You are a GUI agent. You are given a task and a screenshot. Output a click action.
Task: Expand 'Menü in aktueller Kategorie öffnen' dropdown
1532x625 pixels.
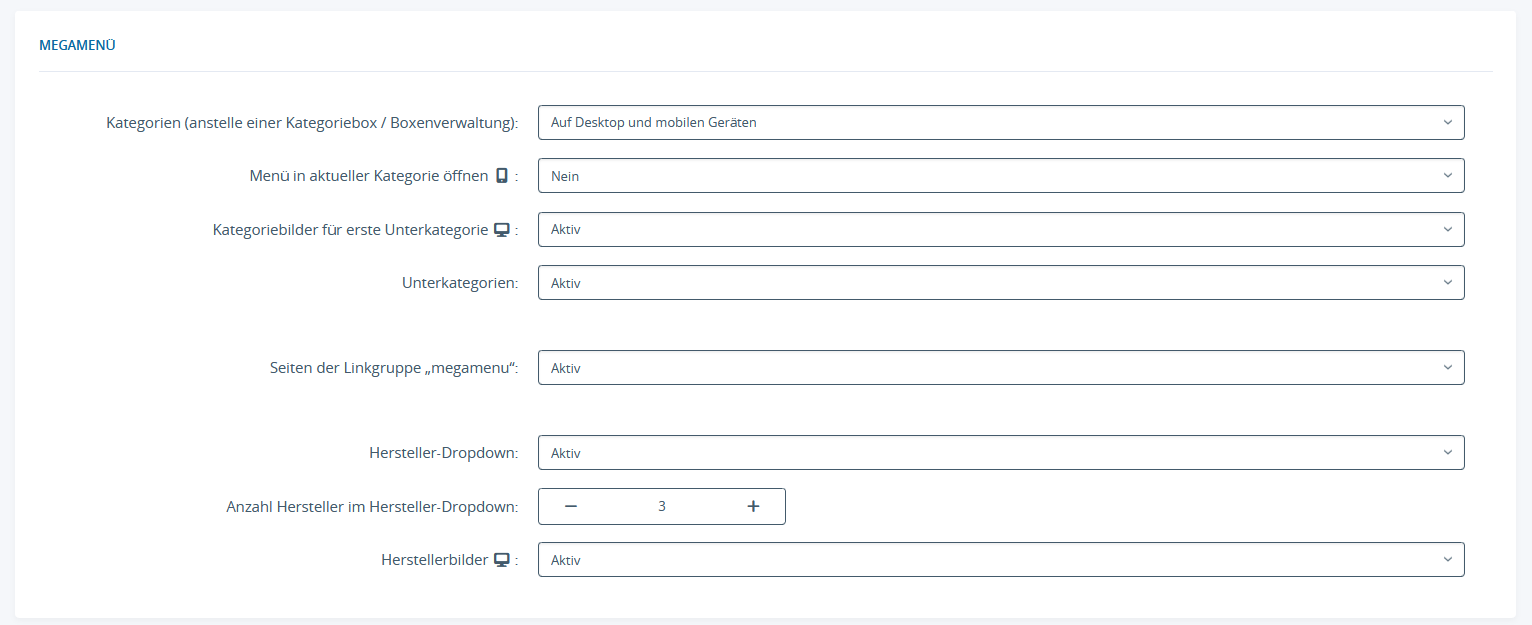click(1001, 176)
